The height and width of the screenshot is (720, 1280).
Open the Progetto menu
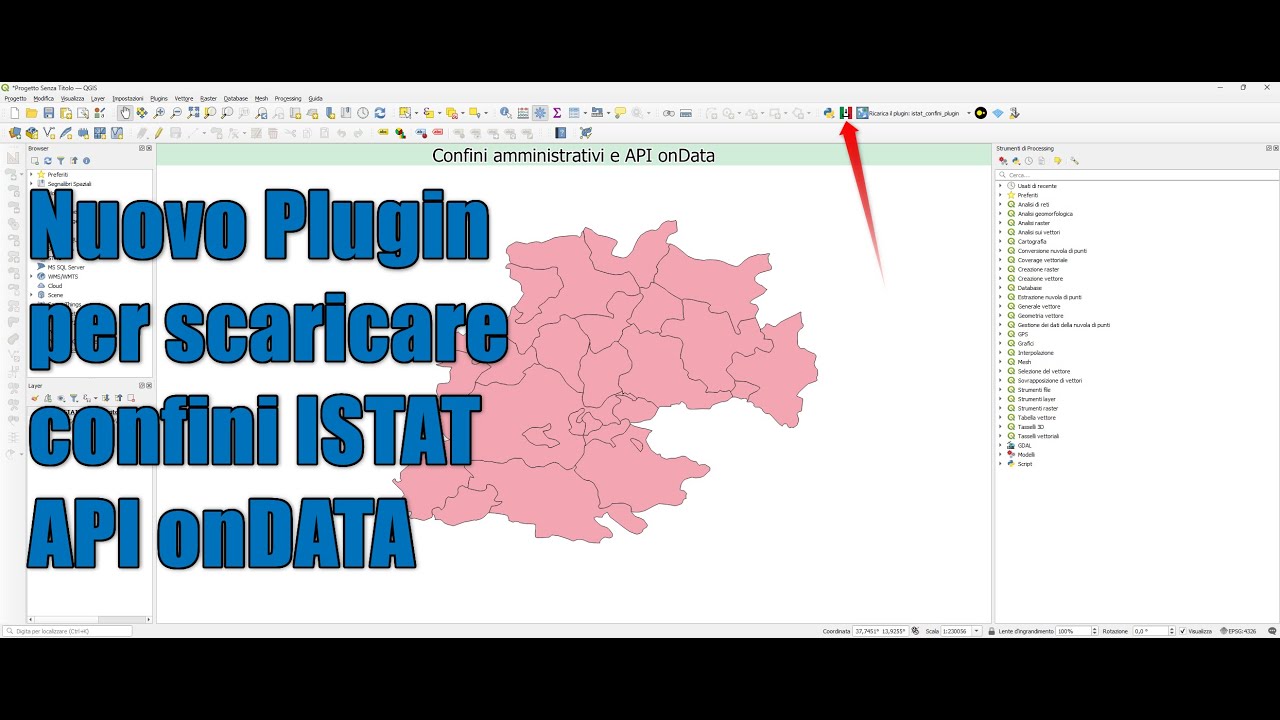[15, 99]
